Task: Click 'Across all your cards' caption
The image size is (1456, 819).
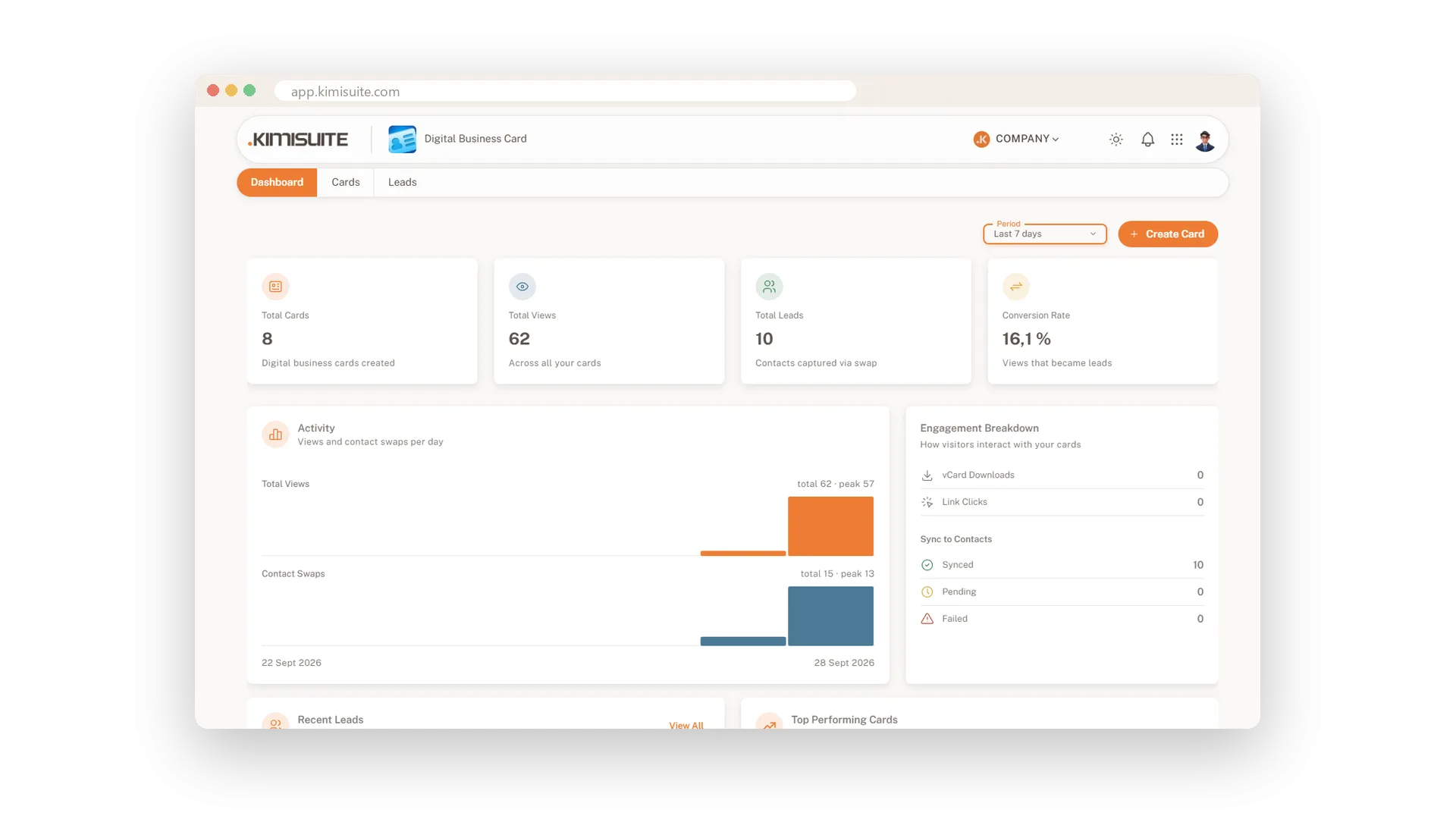Action: (x=555, y=363)
